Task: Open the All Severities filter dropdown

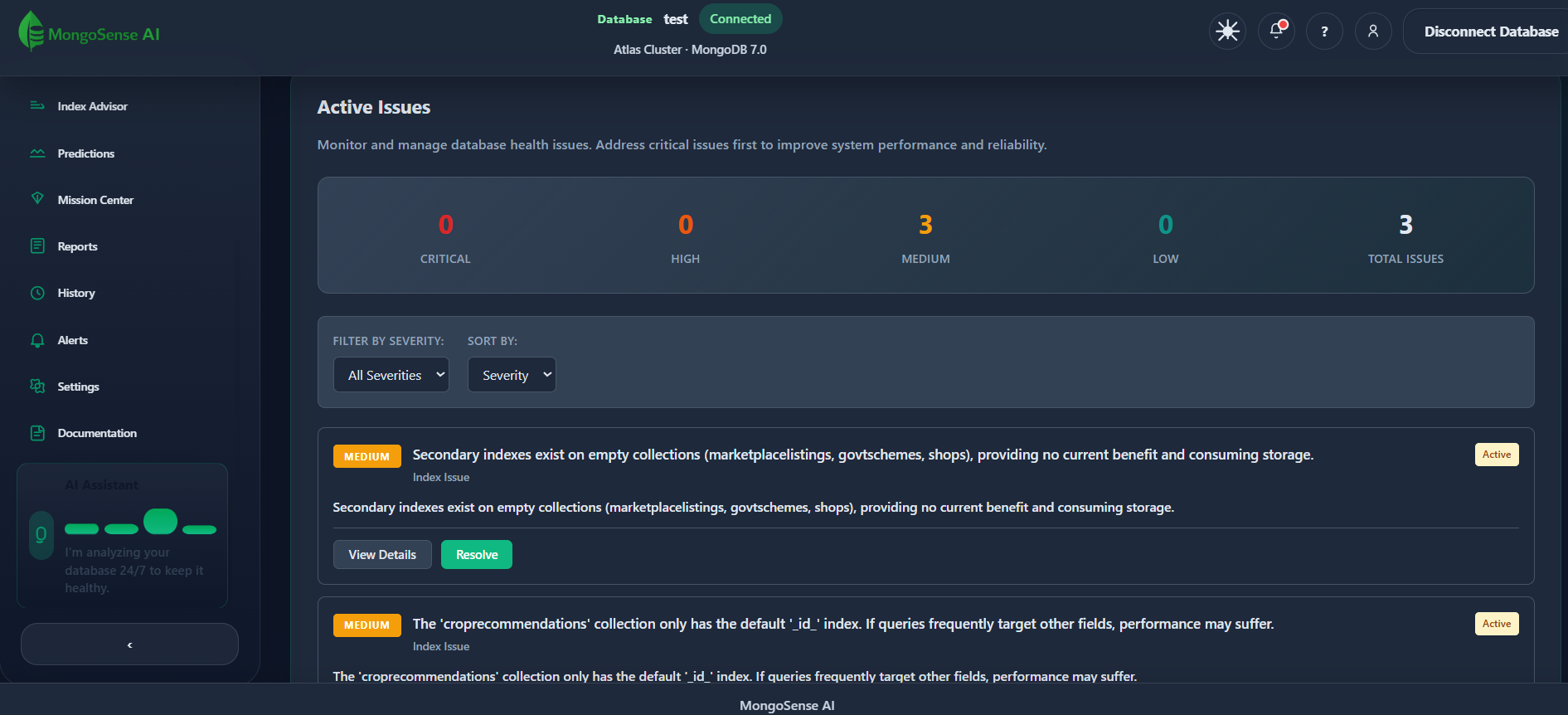Action: [x=391, y=375]
